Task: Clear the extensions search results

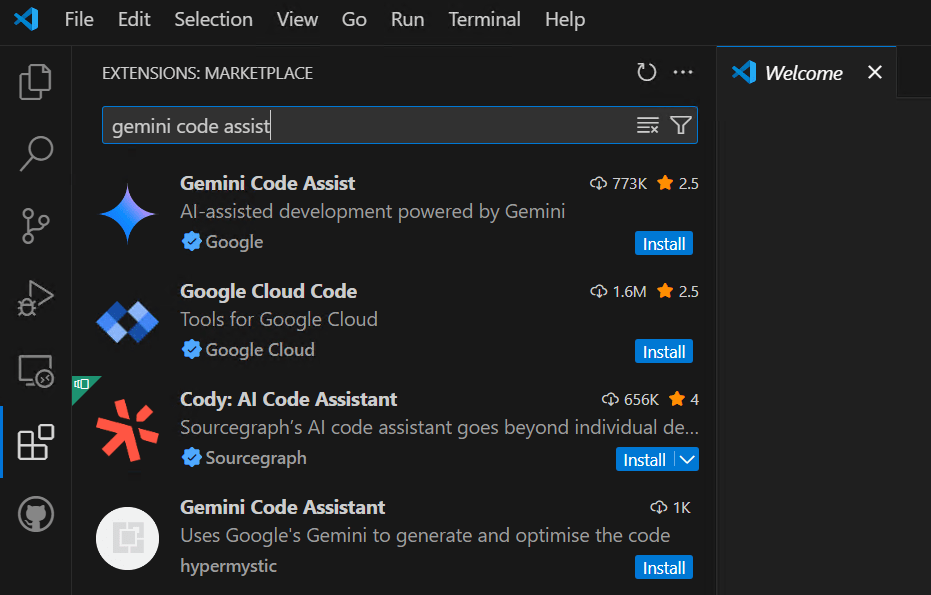Action: pos(648,125)
